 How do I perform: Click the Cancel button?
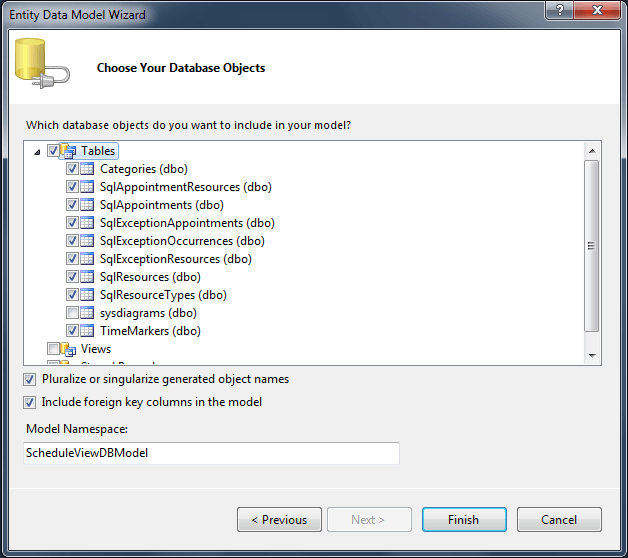pos(559,520)
